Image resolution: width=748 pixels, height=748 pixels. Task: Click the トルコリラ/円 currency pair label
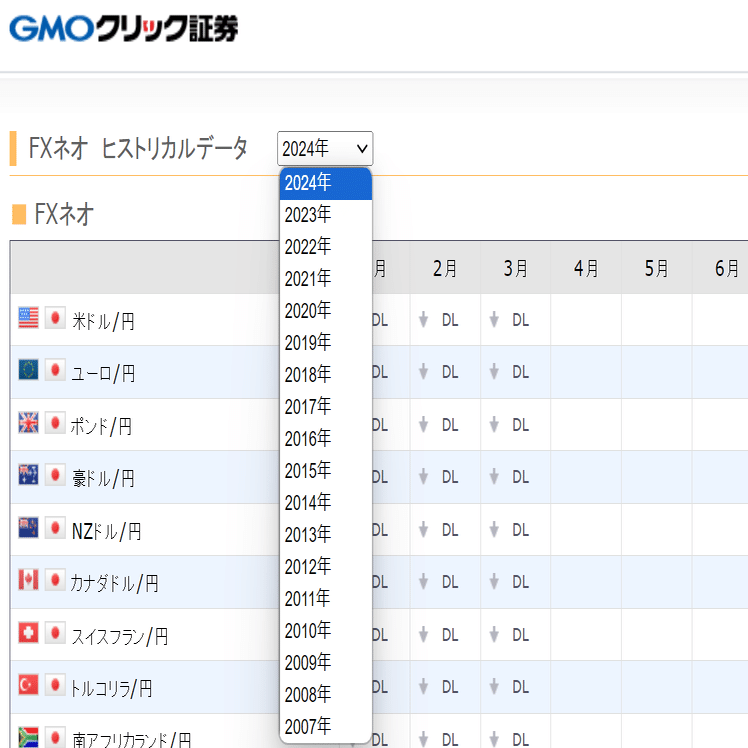pos(111,688)
